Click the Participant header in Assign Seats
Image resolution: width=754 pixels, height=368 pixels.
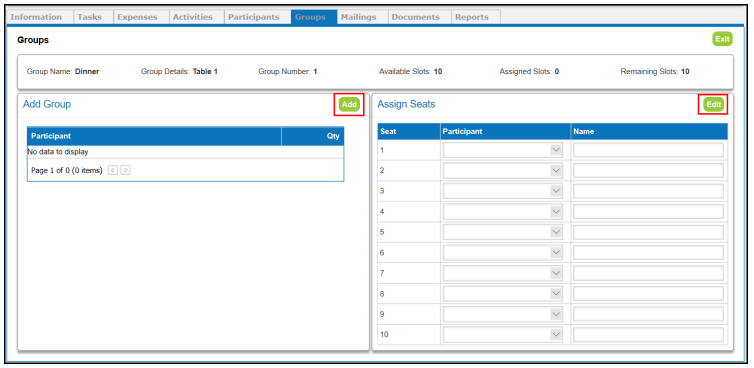[505, 131]
